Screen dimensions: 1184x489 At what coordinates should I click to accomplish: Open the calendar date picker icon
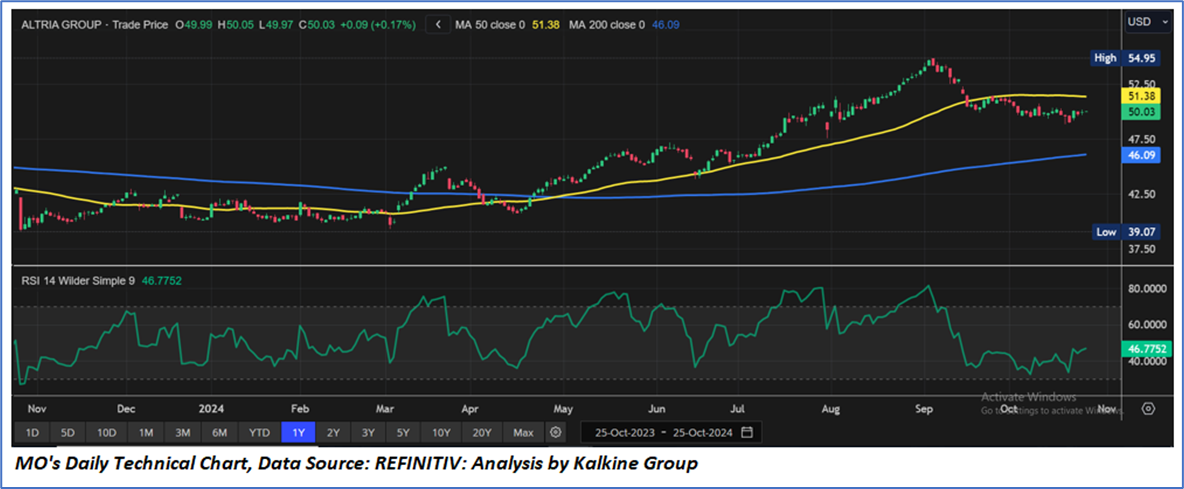click(x=746, y=433)
